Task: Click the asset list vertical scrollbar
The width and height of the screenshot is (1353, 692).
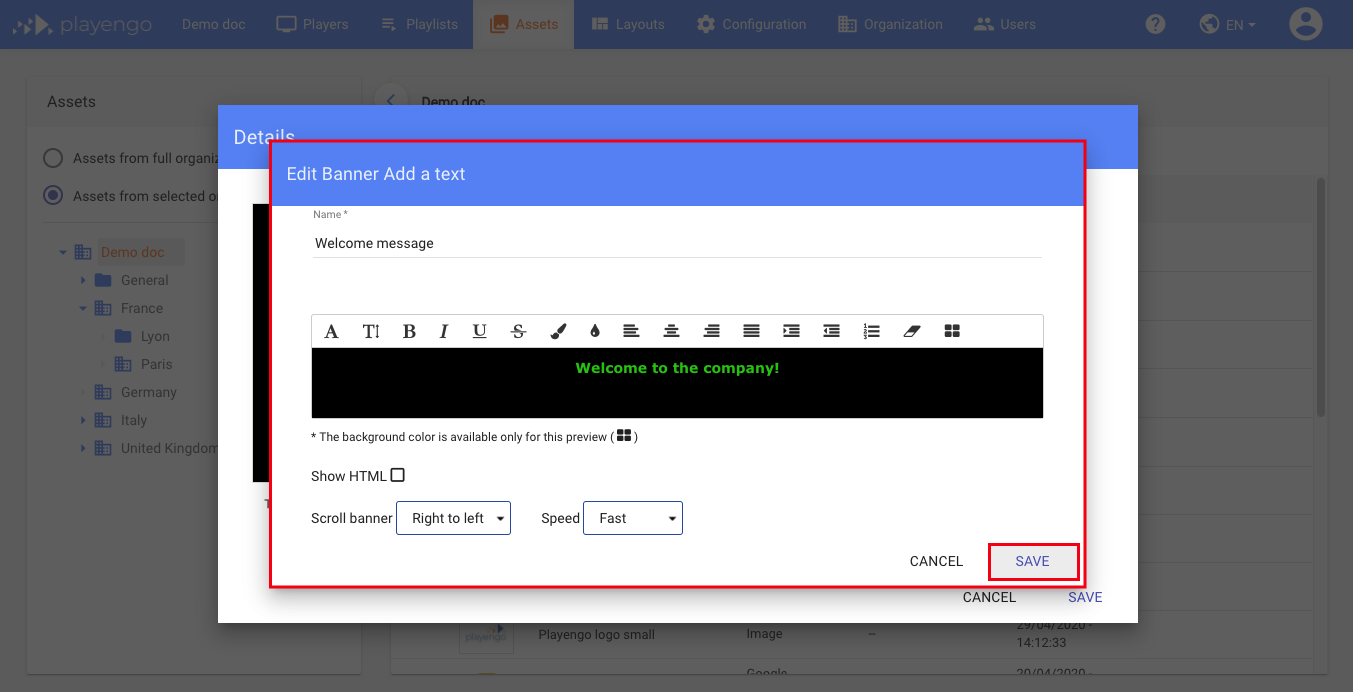Action: pyautogui.click(x=1321, y=298)
